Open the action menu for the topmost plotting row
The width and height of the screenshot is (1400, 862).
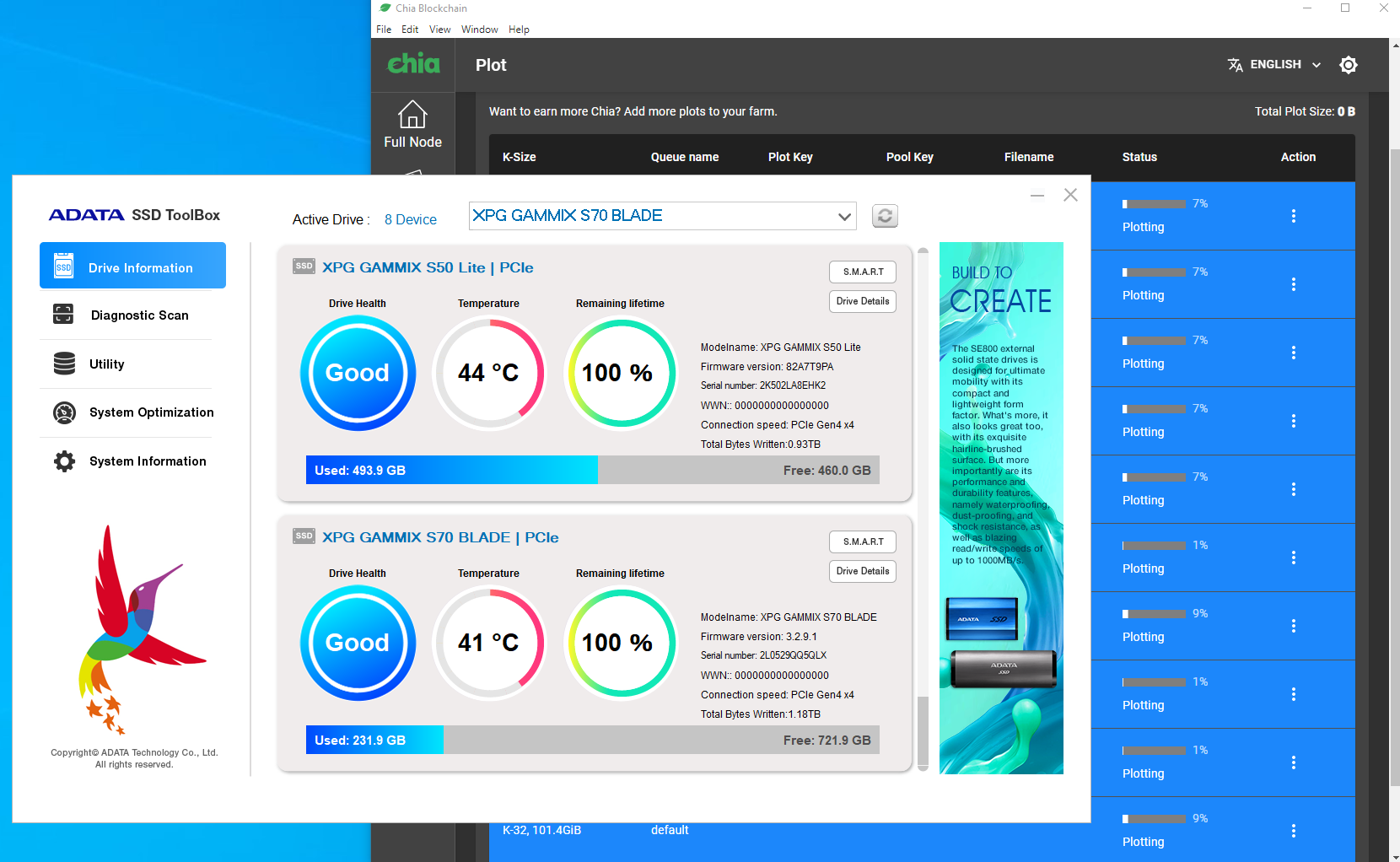point(1294,216)
